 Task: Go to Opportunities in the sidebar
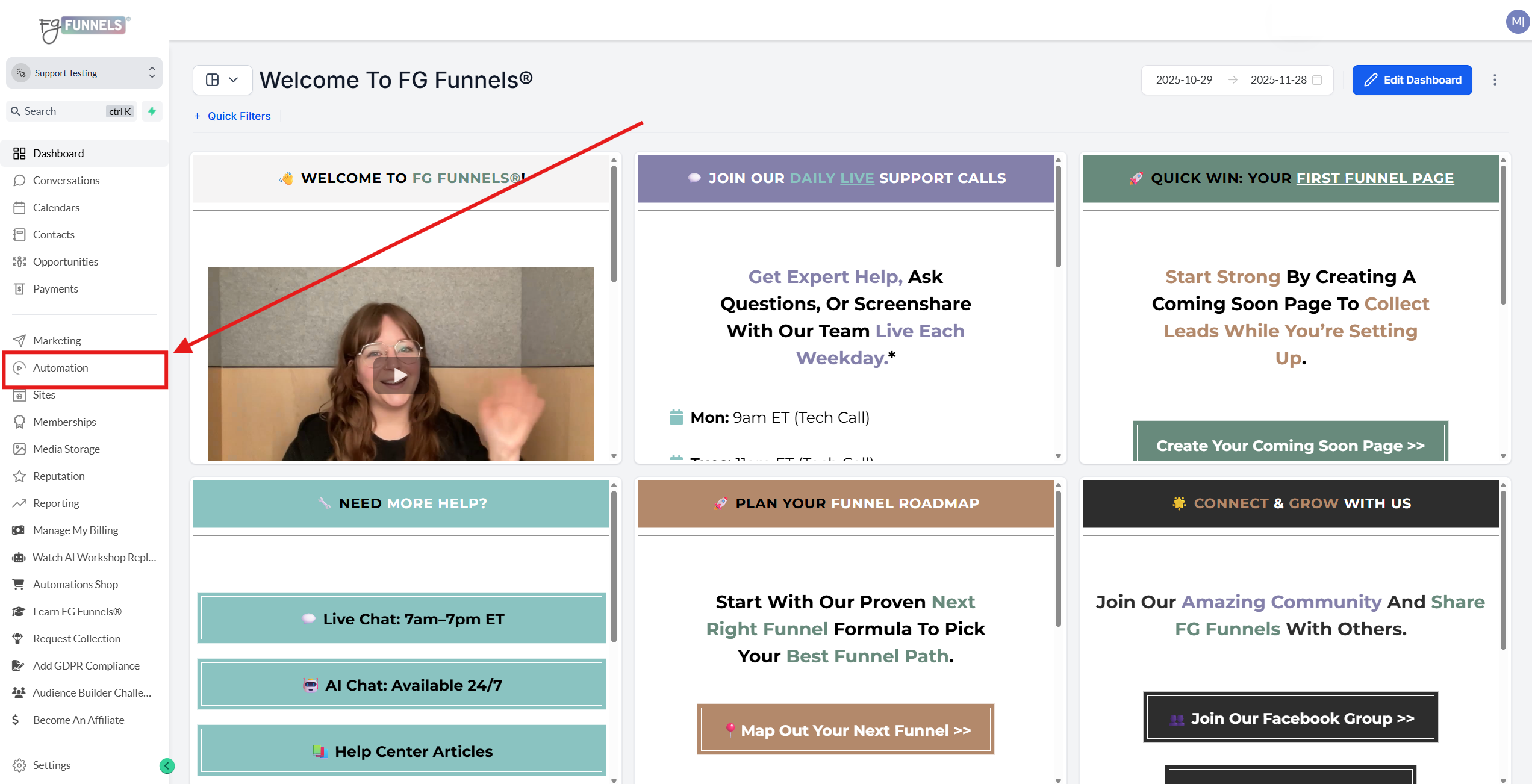65,262
